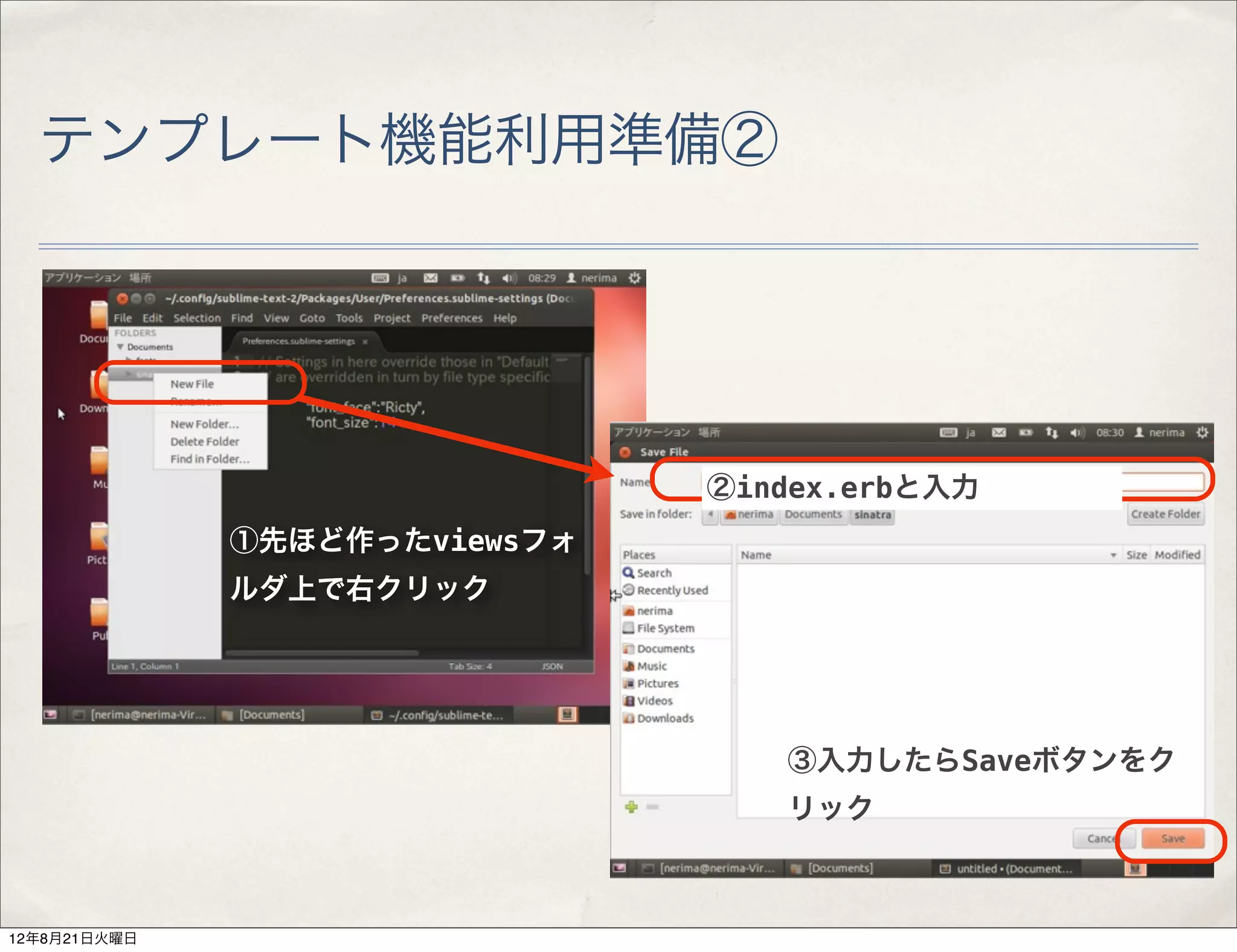Open the View menu in Sublime Text
The image size is (1237, 952).
click(x=276, y=318)
